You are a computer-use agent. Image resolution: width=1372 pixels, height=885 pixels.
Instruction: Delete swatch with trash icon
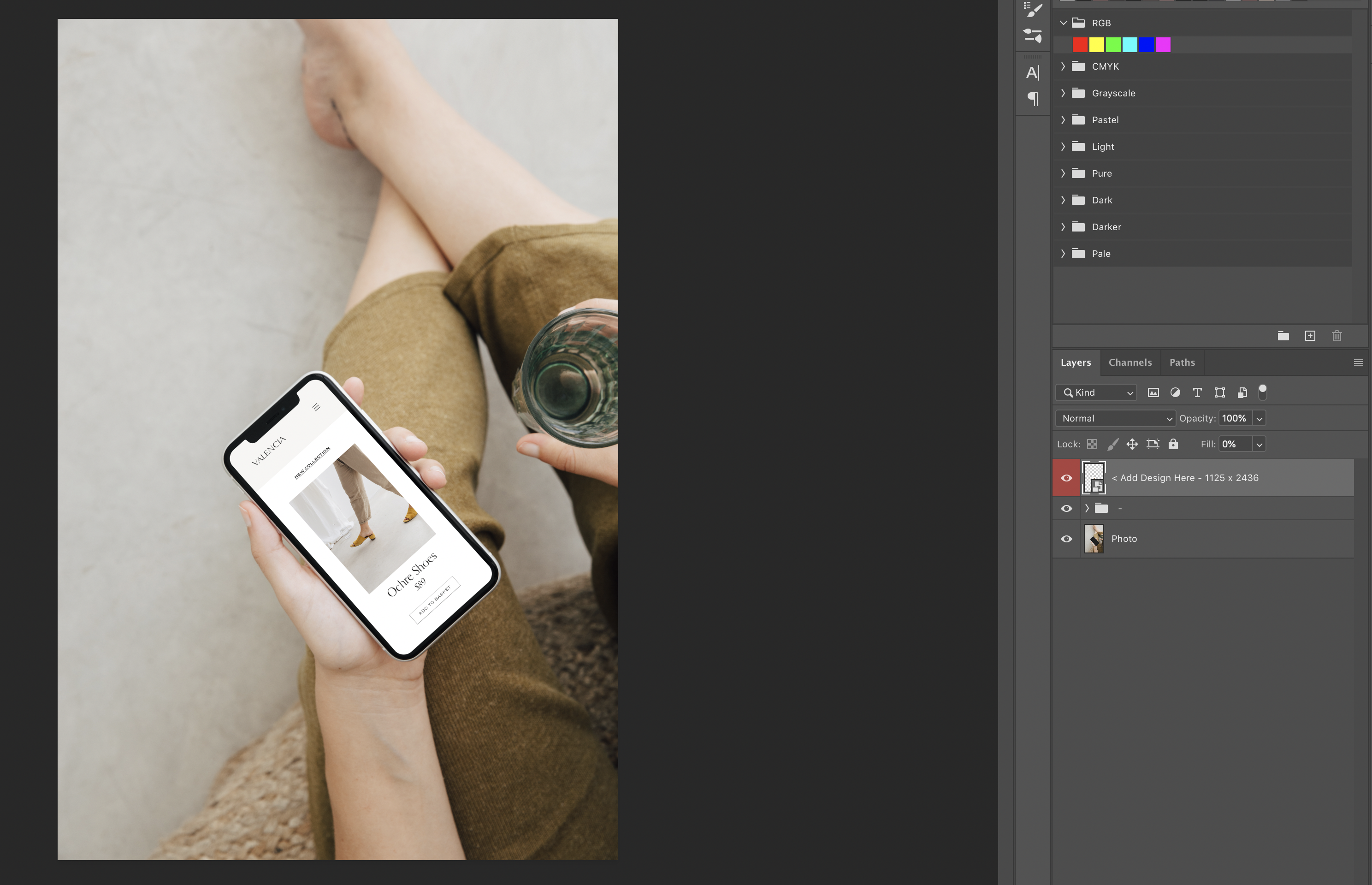pyautogui.click(x=1337, y=336)
